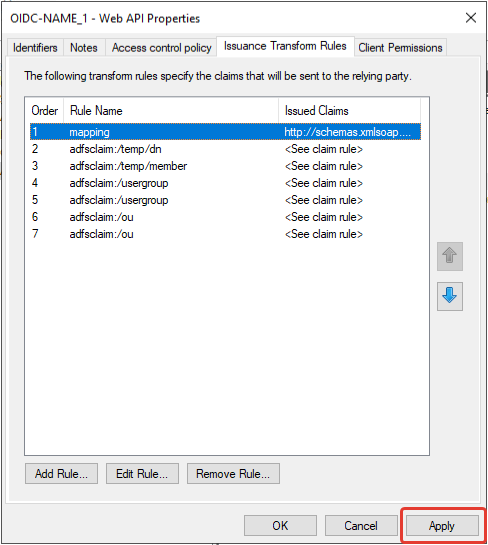
Task: Move selected rule down with blue arrow
Action: [449, 296]
